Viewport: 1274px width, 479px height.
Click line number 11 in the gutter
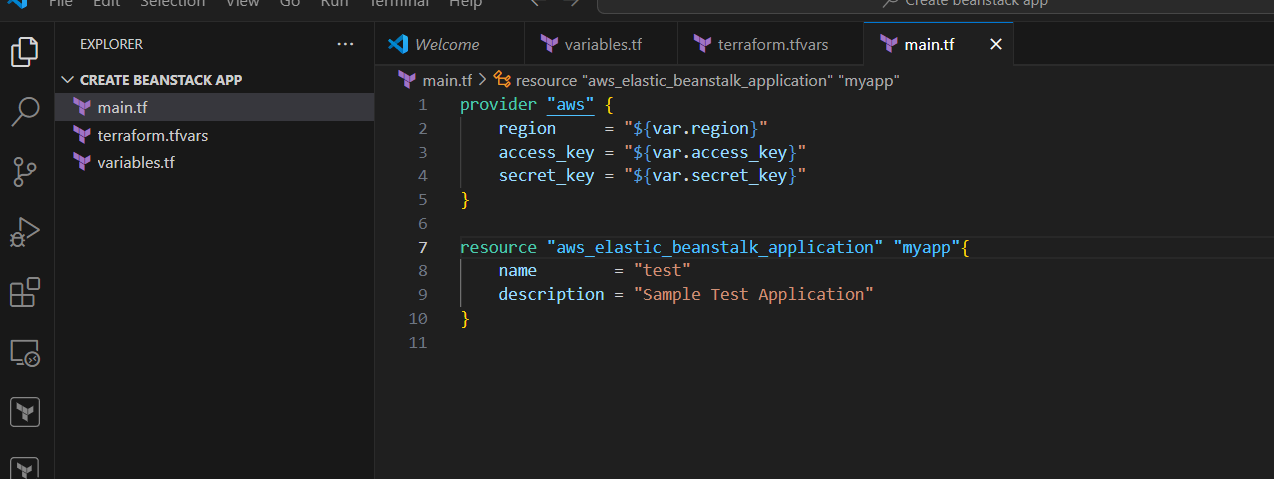point(418,342)
